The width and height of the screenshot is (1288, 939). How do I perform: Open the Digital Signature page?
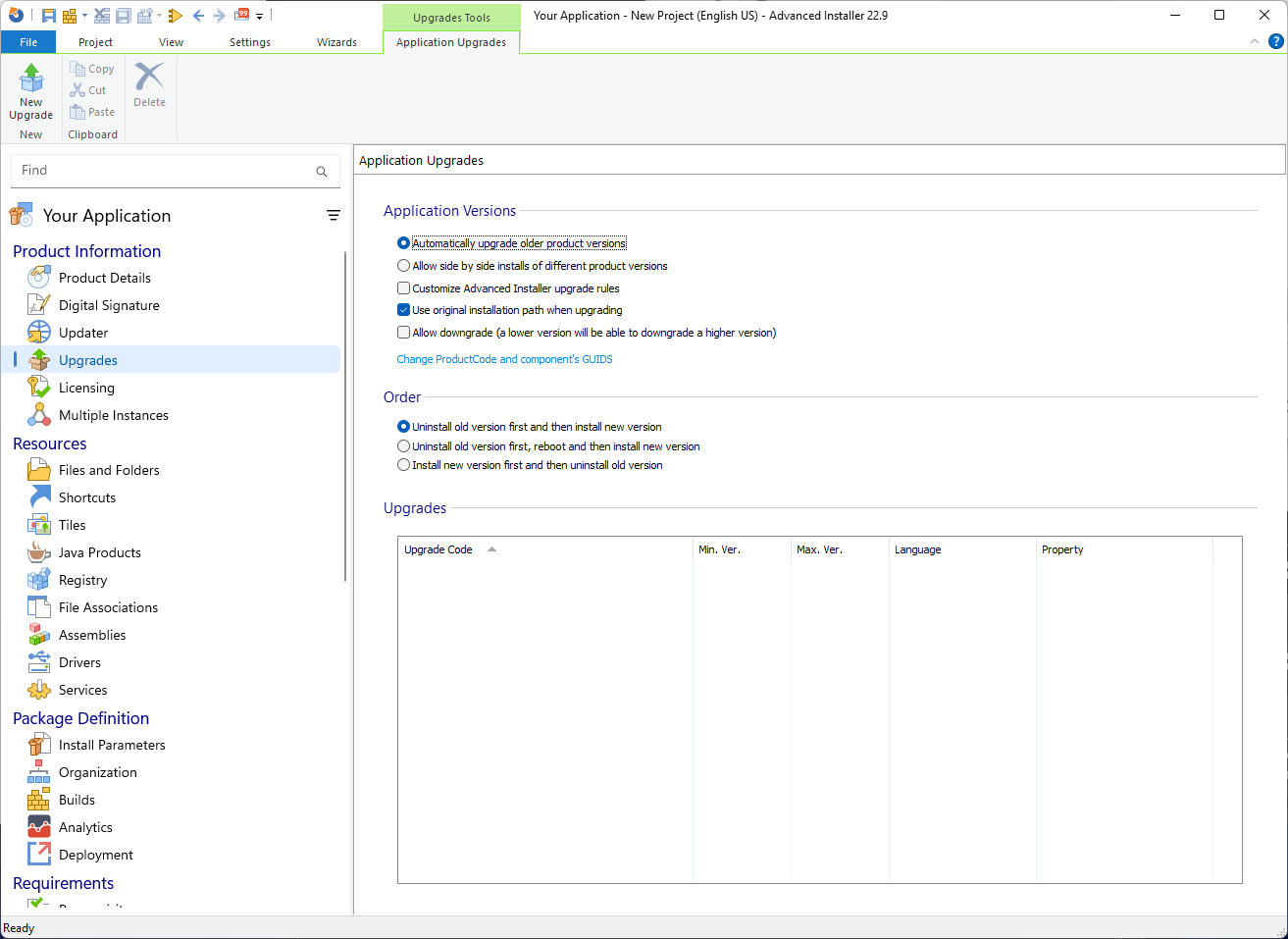tap(108, 305)
